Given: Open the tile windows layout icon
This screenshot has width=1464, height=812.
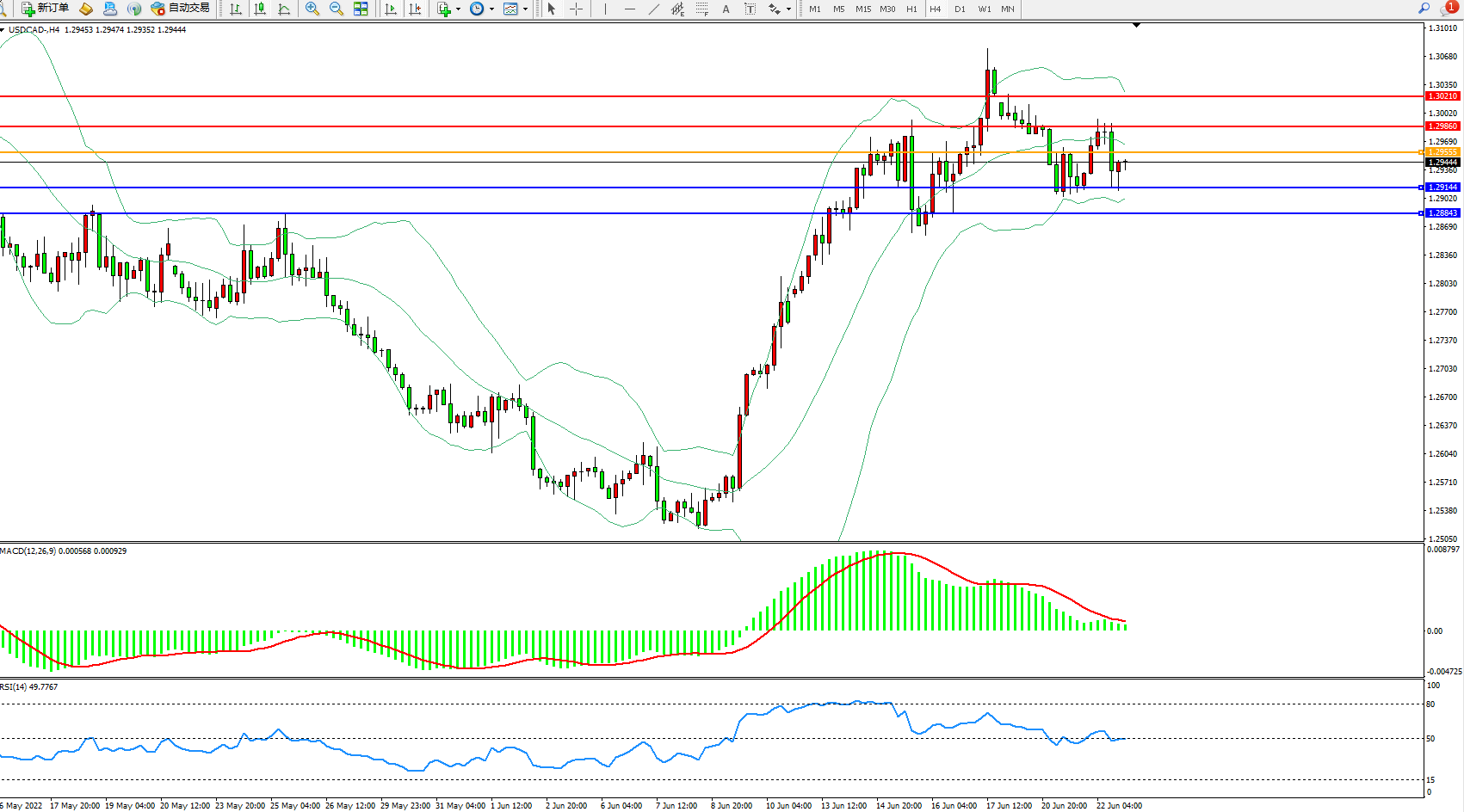Looking at the screenshot, I should (x=361, y=9).
